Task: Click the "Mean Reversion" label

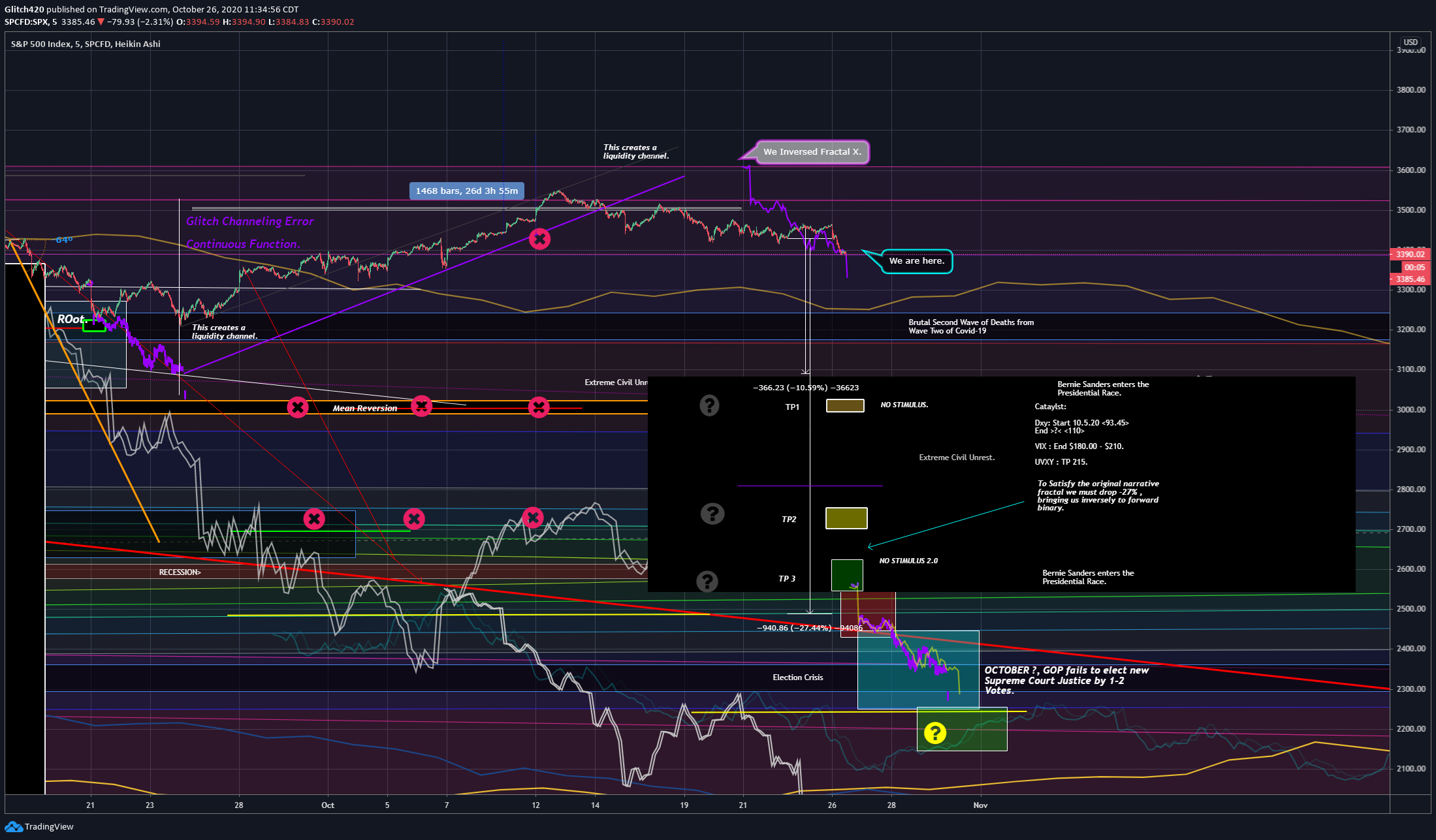Action: pos(365,409)
